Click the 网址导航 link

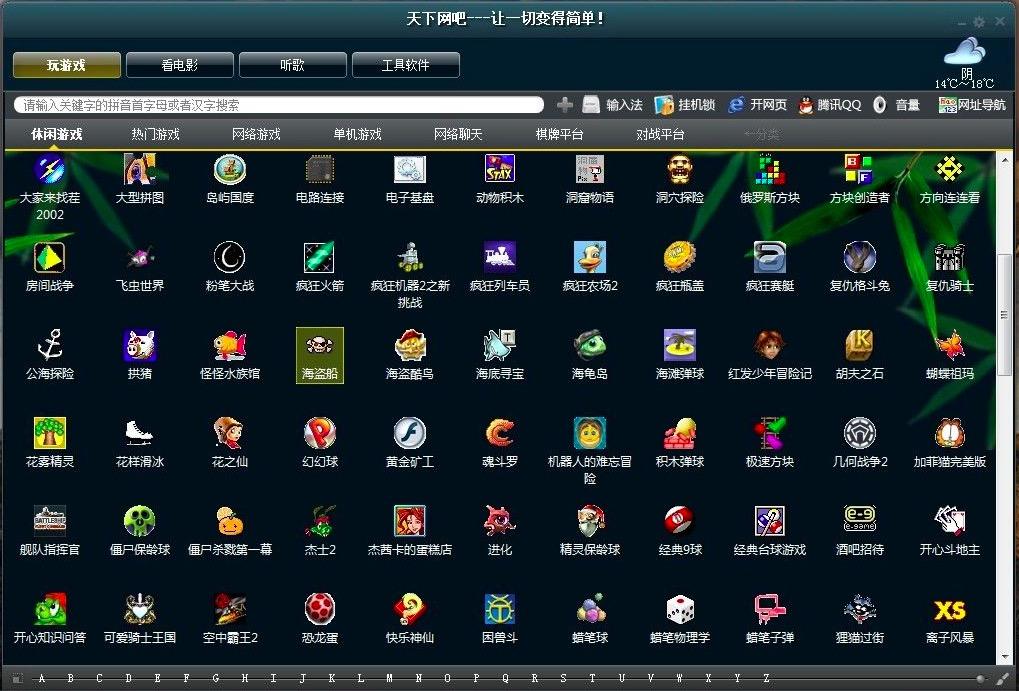tap(972, 105)
